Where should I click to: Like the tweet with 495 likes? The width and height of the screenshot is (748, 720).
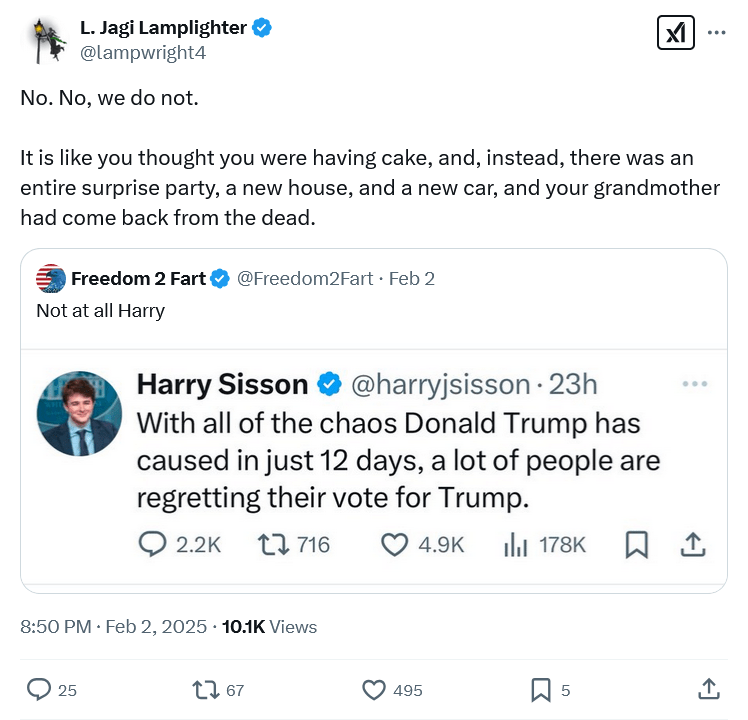coord(373,689)
